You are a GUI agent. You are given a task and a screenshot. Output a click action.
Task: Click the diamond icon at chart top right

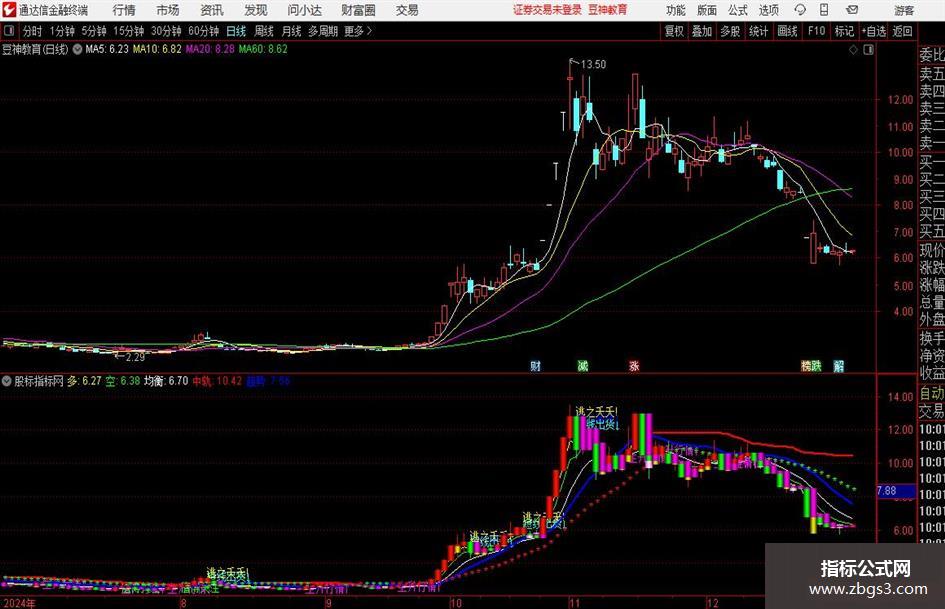point(853,50)
